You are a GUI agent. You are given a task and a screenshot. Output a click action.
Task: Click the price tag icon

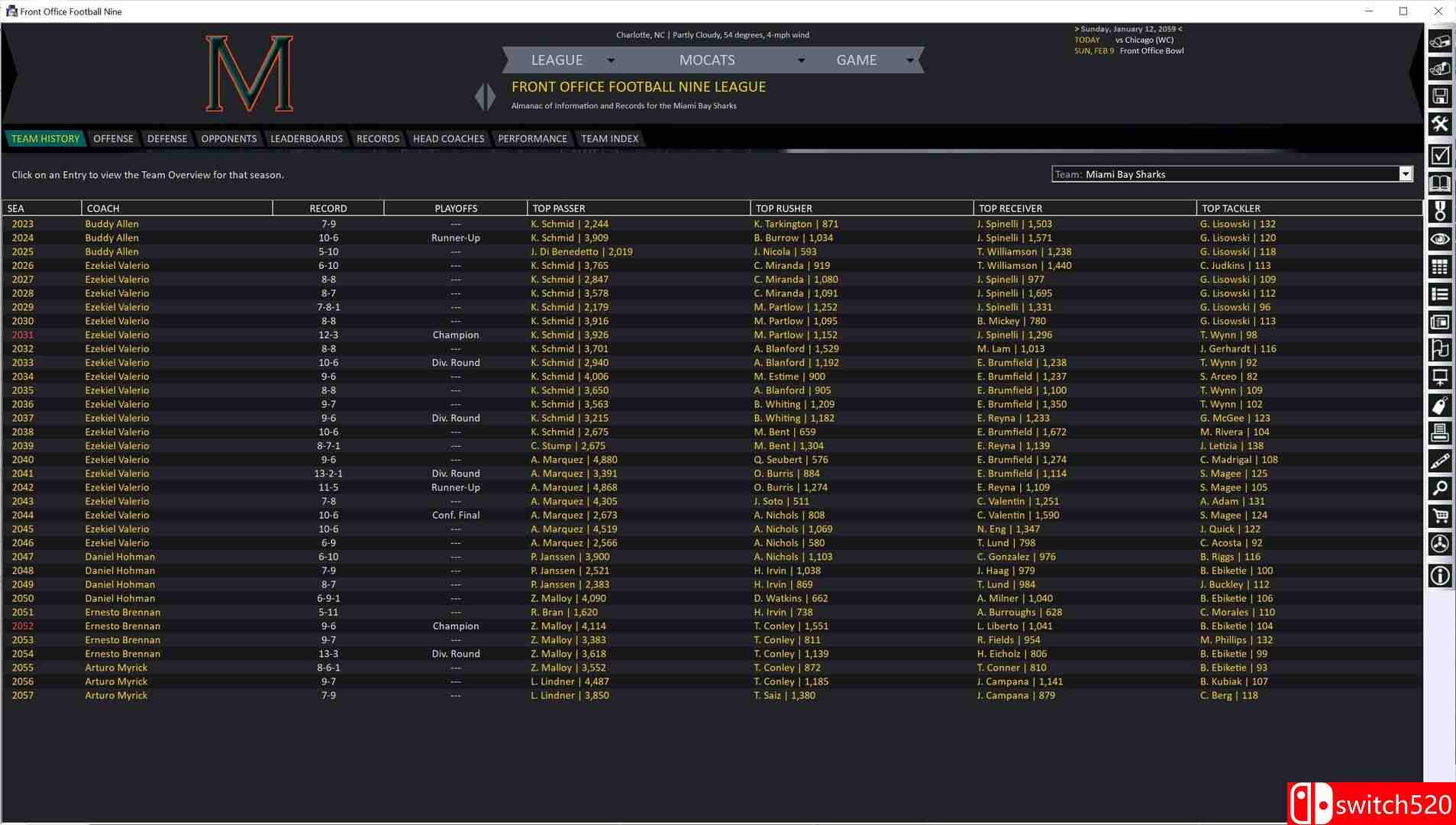point(1439,405)
